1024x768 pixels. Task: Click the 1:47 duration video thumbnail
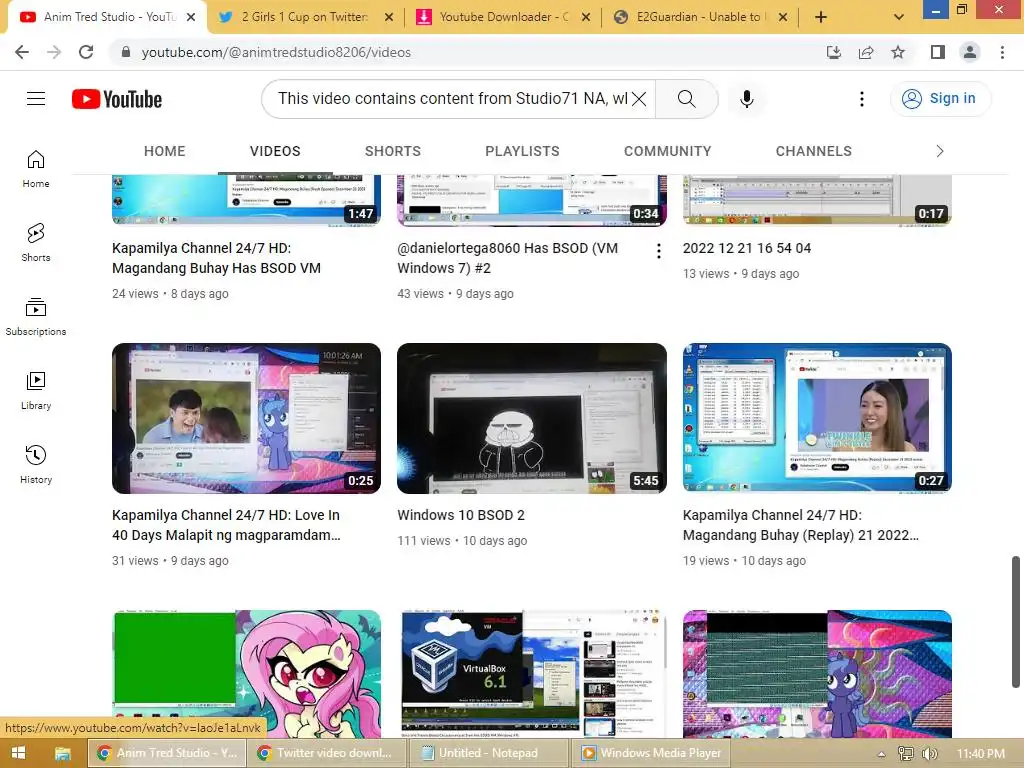[x=246, y=200]
